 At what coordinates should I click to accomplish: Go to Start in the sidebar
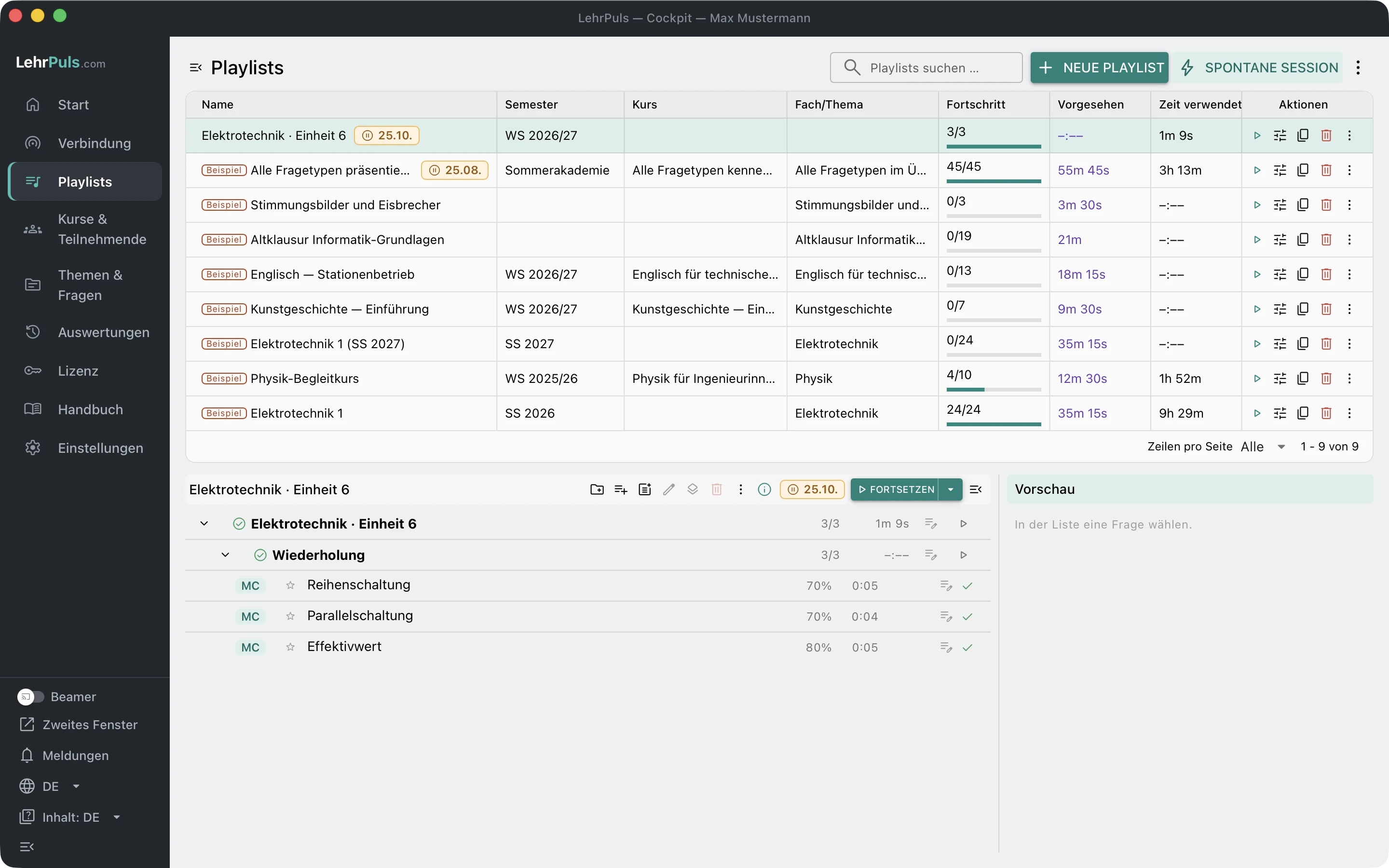(x=85, y=105)
